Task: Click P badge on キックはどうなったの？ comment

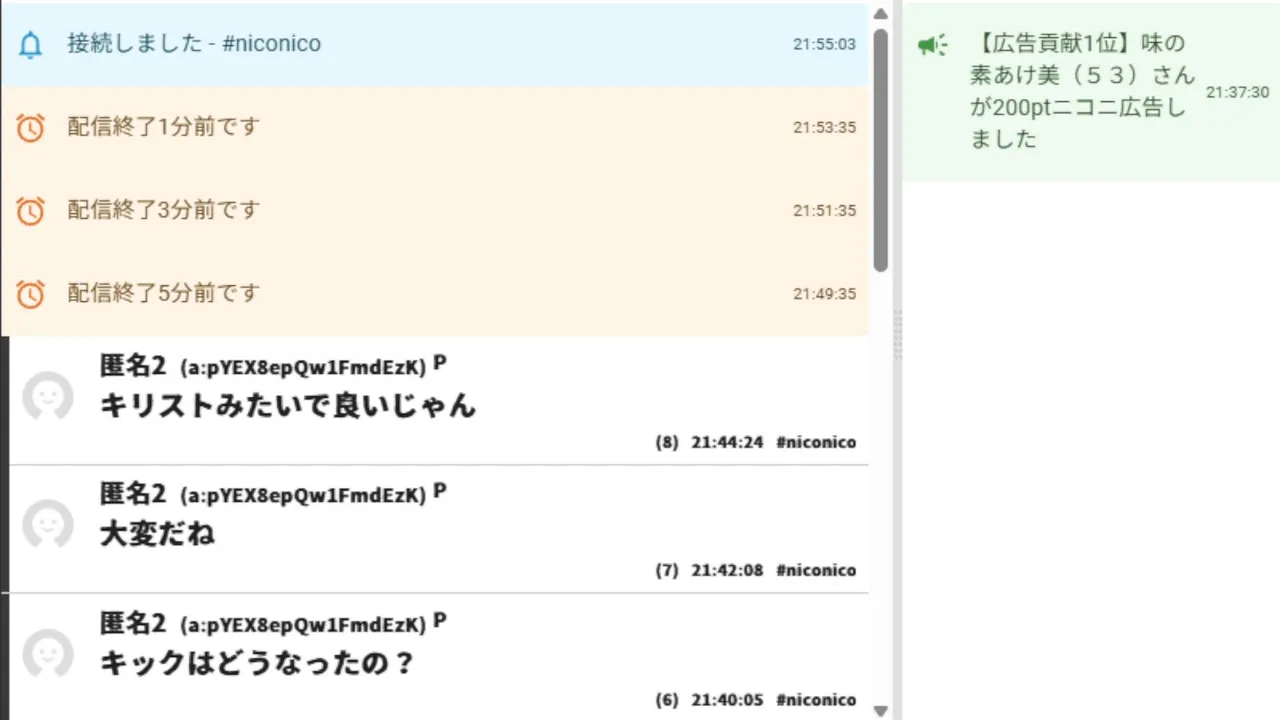Action: coord(440,621)
